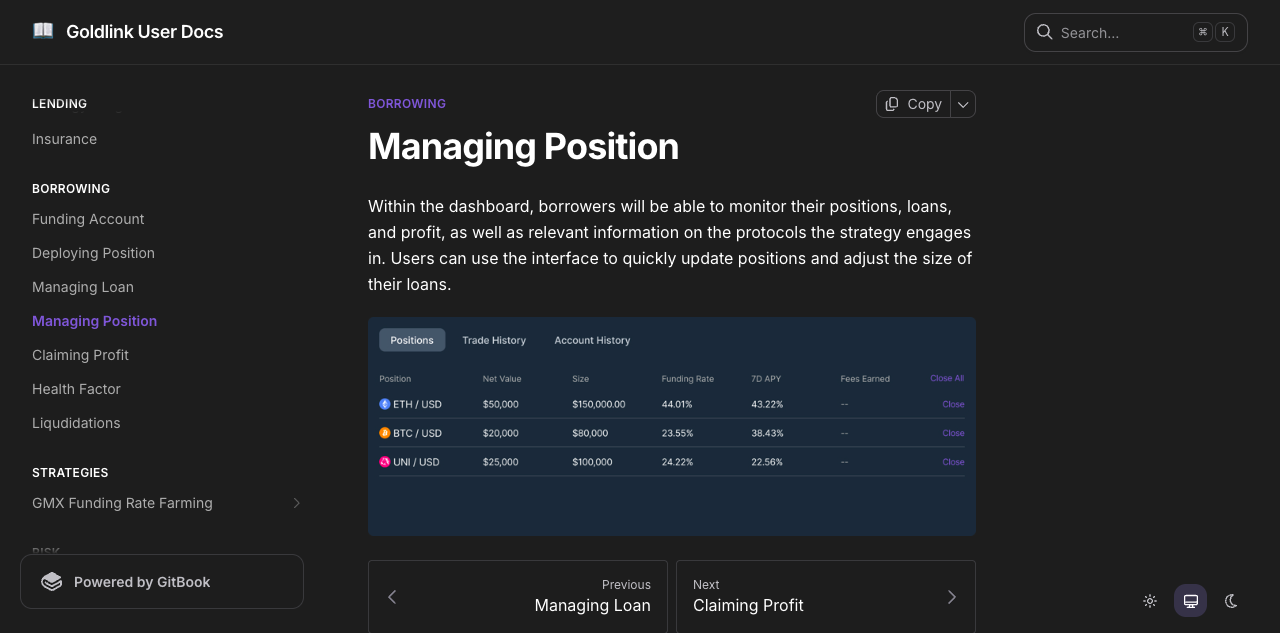Click the GitBook logo in the footer badge

[51, 581]
